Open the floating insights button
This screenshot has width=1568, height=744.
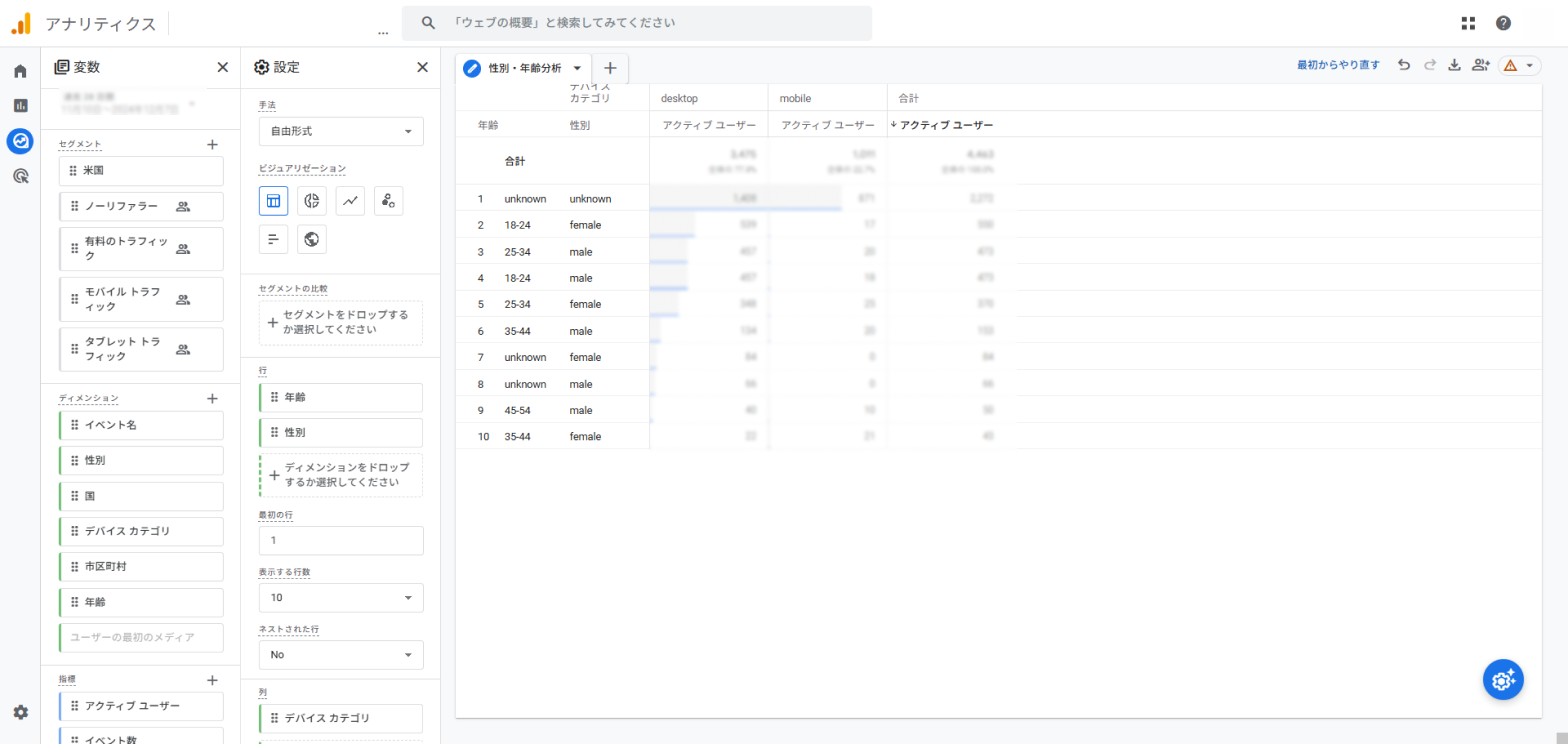tap(1503, 679)
